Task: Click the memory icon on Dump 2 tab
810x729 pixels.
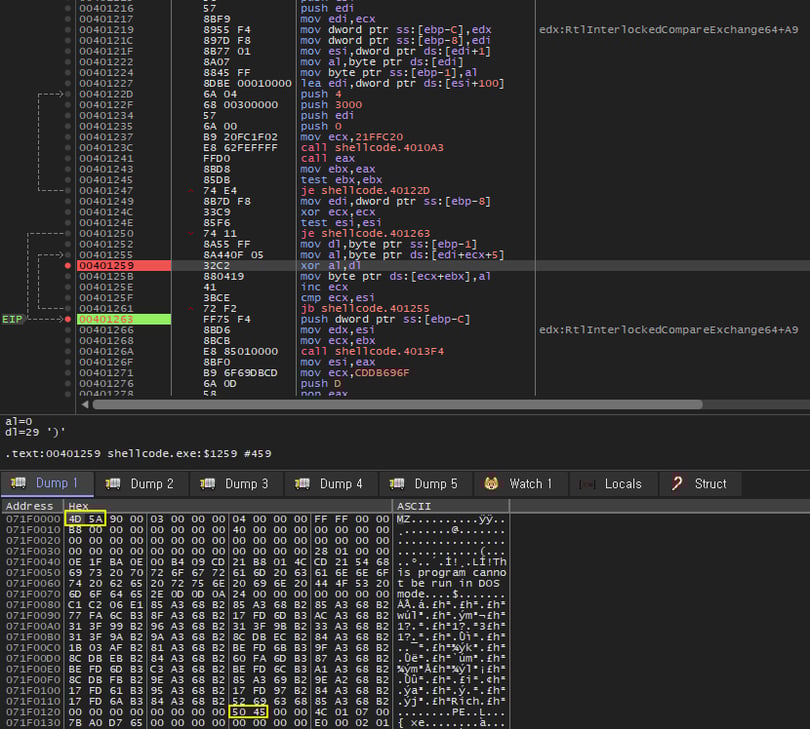Action: click(x=112, y=484)
